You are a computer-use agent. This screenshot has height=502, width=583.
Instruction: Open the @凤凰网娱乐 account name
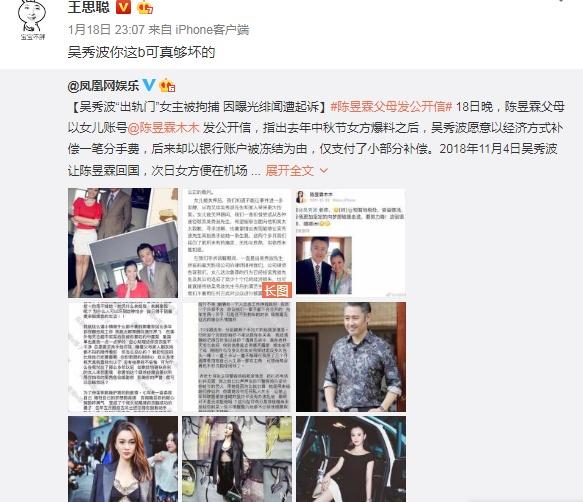(103, 86)
